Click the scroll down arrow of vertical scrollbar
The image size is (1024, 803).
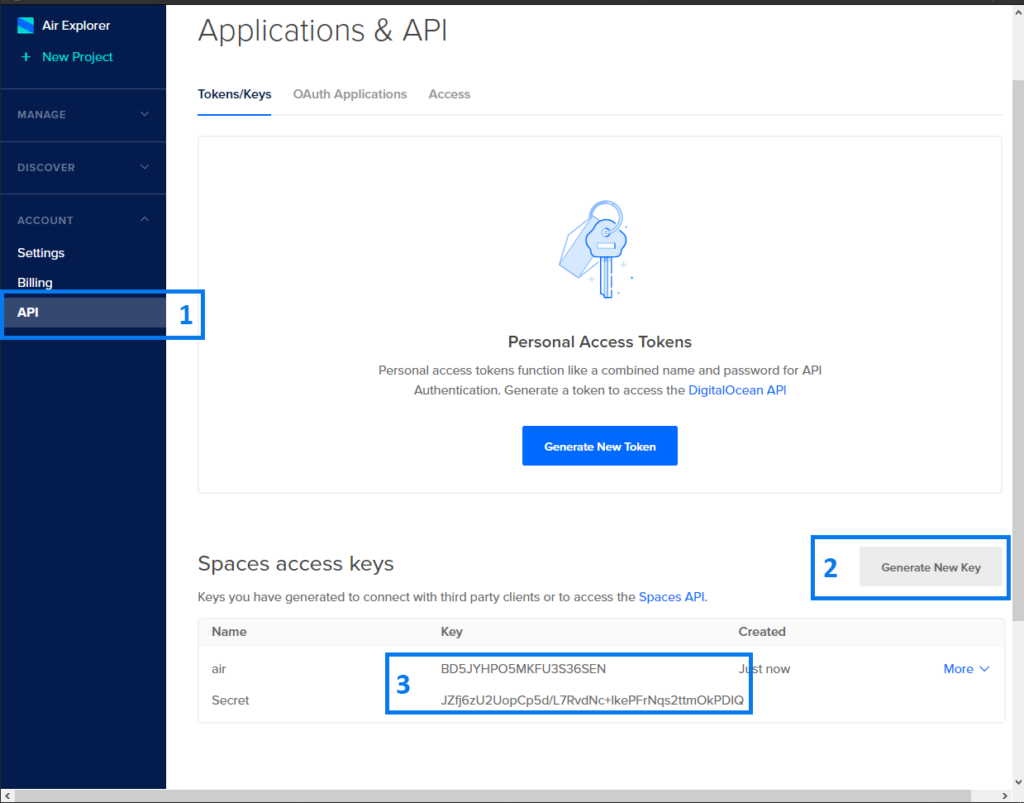pyautogui.click(x=1017, y=782)
